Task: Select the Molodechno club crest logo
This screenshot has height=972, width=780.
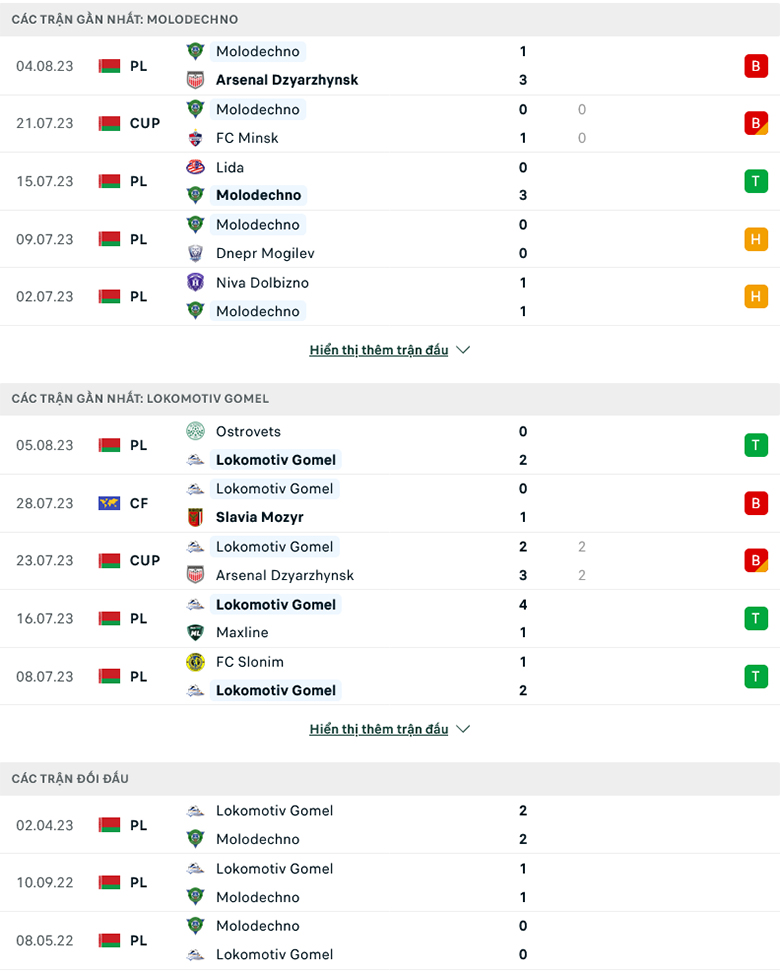Action: coord(194,51)
